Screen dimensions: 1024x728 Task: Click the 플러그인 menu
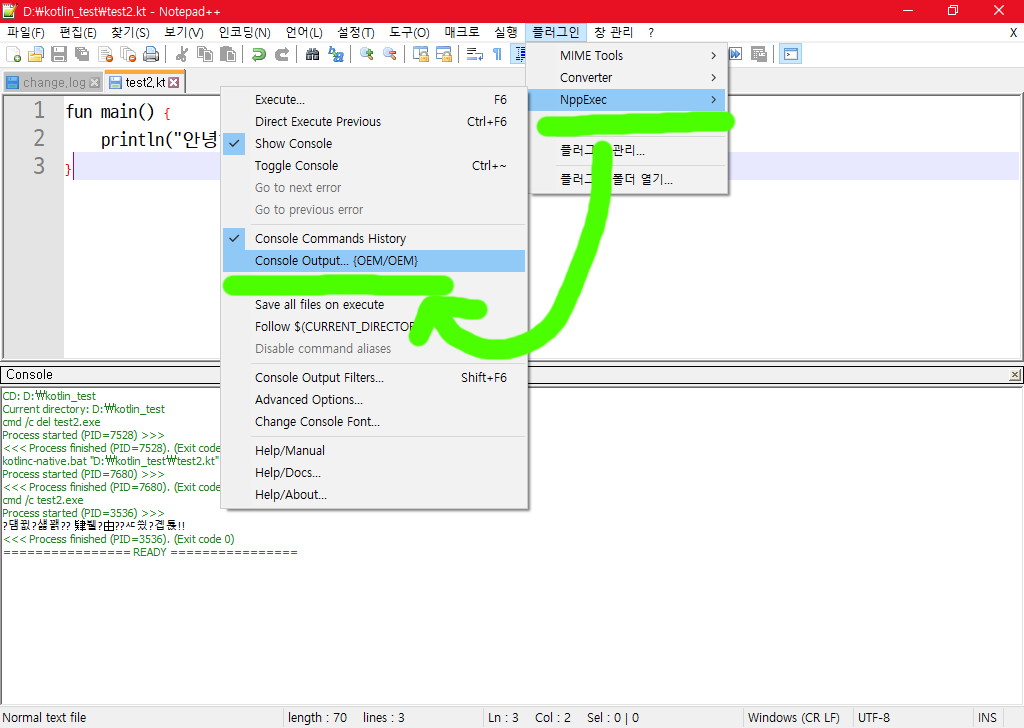pos(556,32)
